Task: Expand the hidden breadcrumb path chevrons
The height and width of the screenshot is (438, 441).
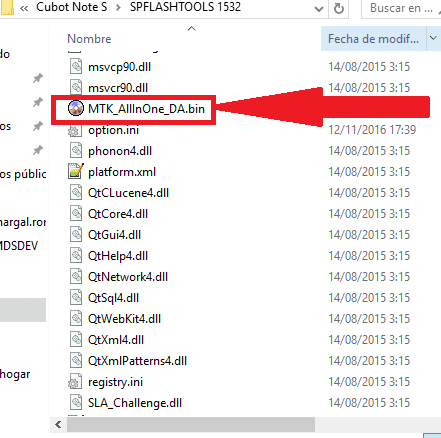Action: pyautogui.click(x=24, y=8)
